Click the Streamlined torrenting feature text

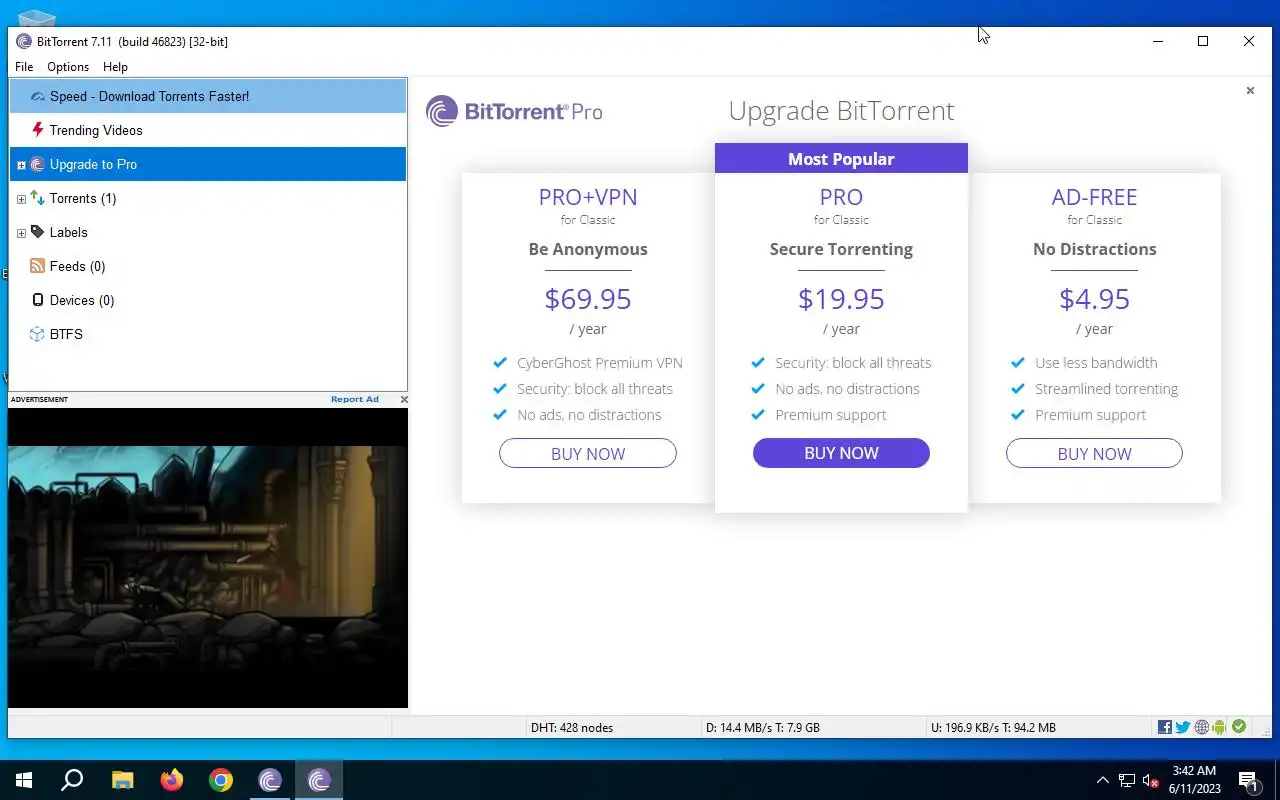point(1106,389)
